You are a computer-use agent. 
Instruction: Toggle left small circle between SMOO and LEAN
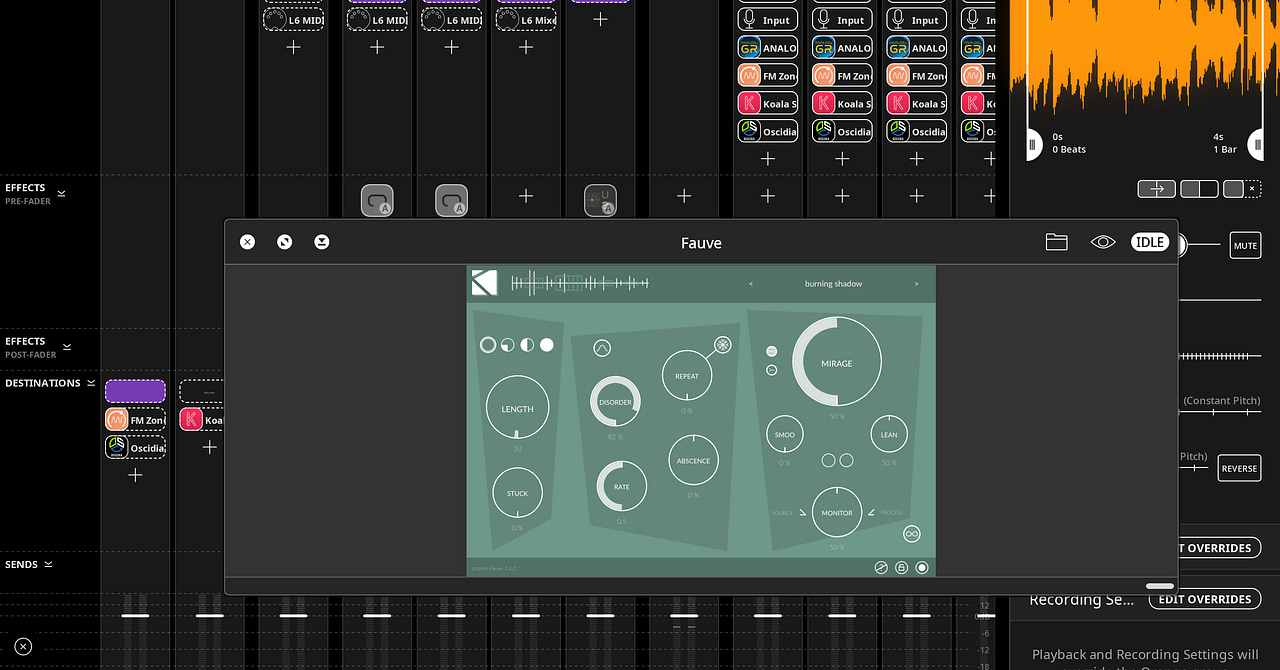click(828, 461)
